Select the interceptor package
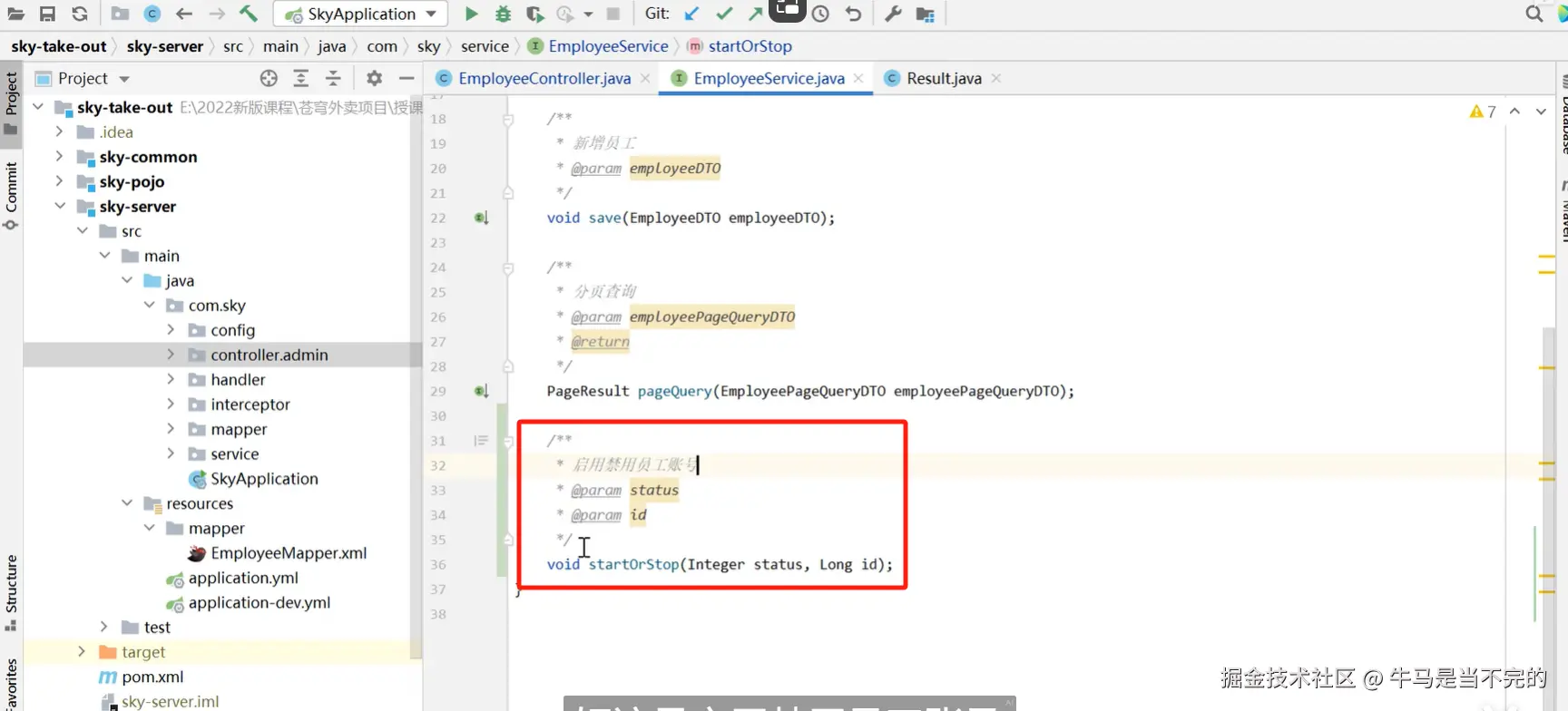1568x711 pixels. coord(239,404)
